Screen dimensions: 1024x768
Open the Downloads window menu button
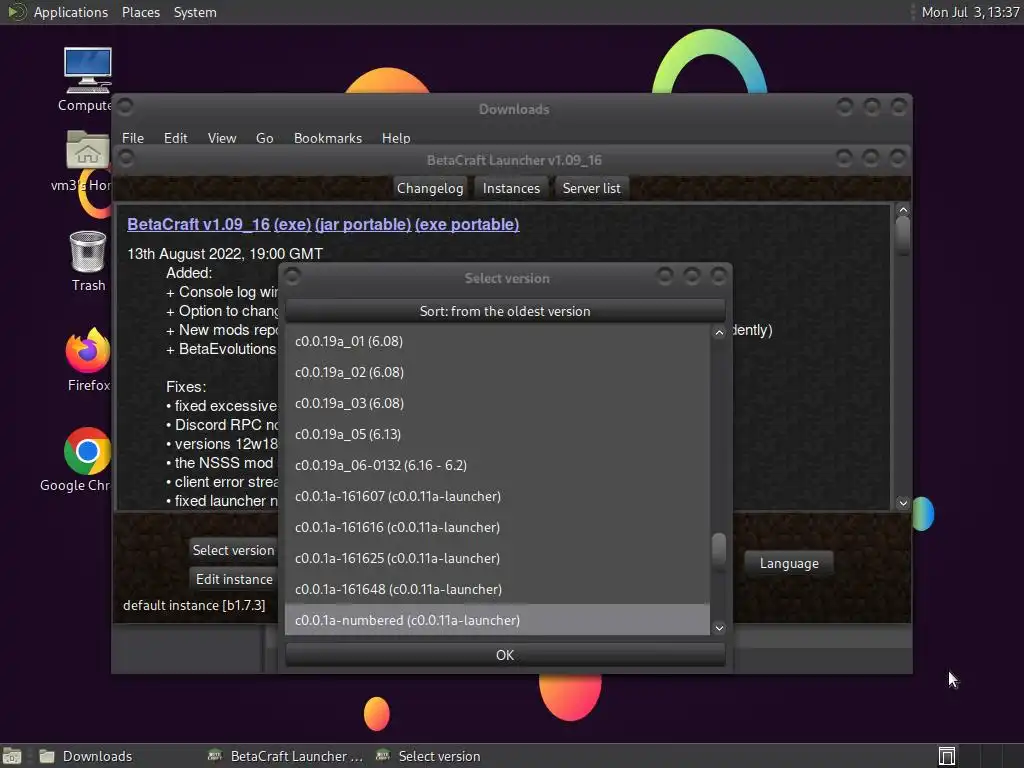pos(125,106)
